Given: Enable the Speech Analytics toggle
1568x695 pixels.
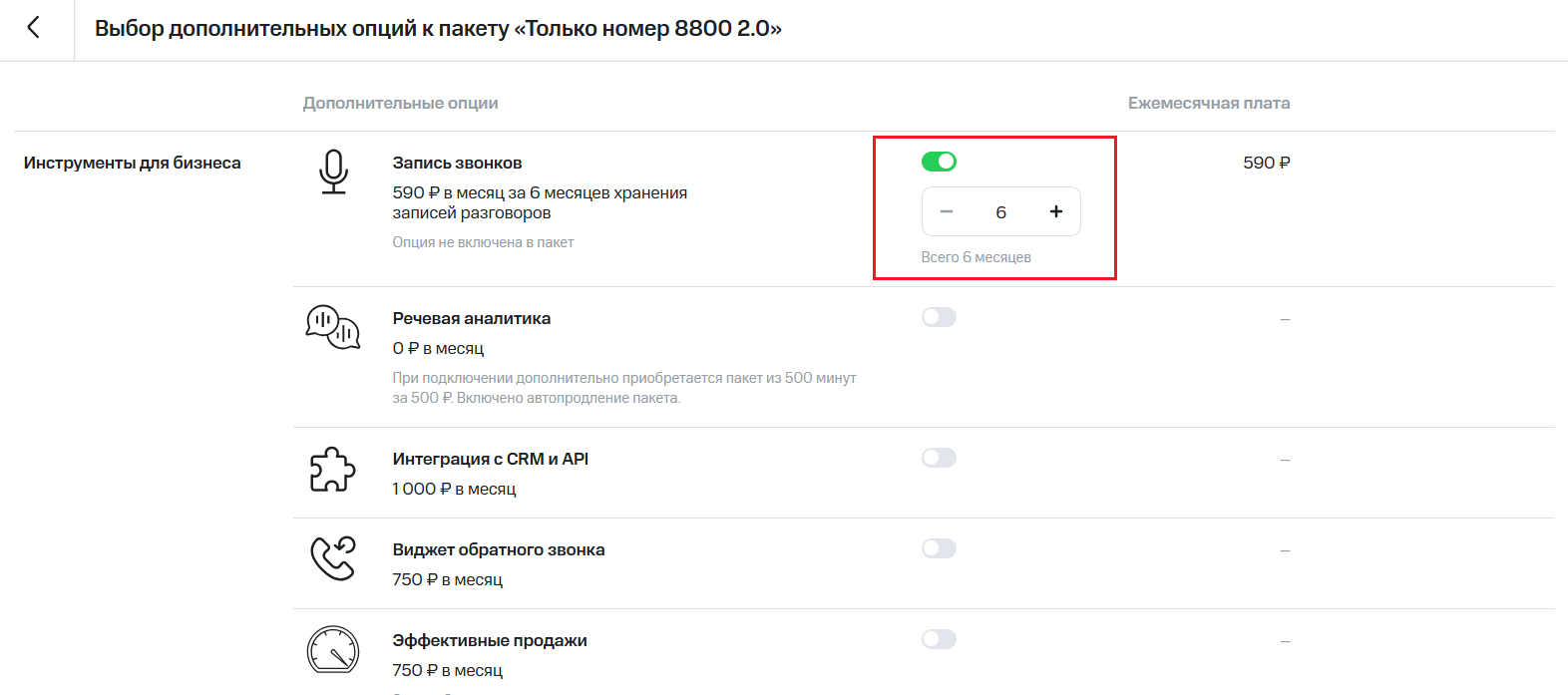Looking at the screenshot, I should pos(939,317).
